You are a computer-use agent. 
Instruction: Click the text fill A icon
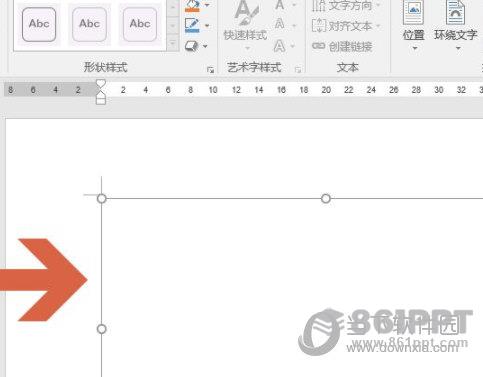pyautogui.click(x=280, y=5)
